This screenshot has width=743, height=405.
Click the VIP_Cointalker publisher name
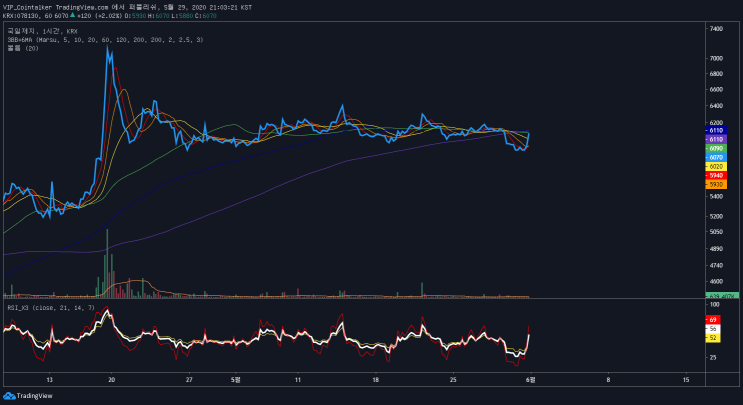click(x=27, y=8)
